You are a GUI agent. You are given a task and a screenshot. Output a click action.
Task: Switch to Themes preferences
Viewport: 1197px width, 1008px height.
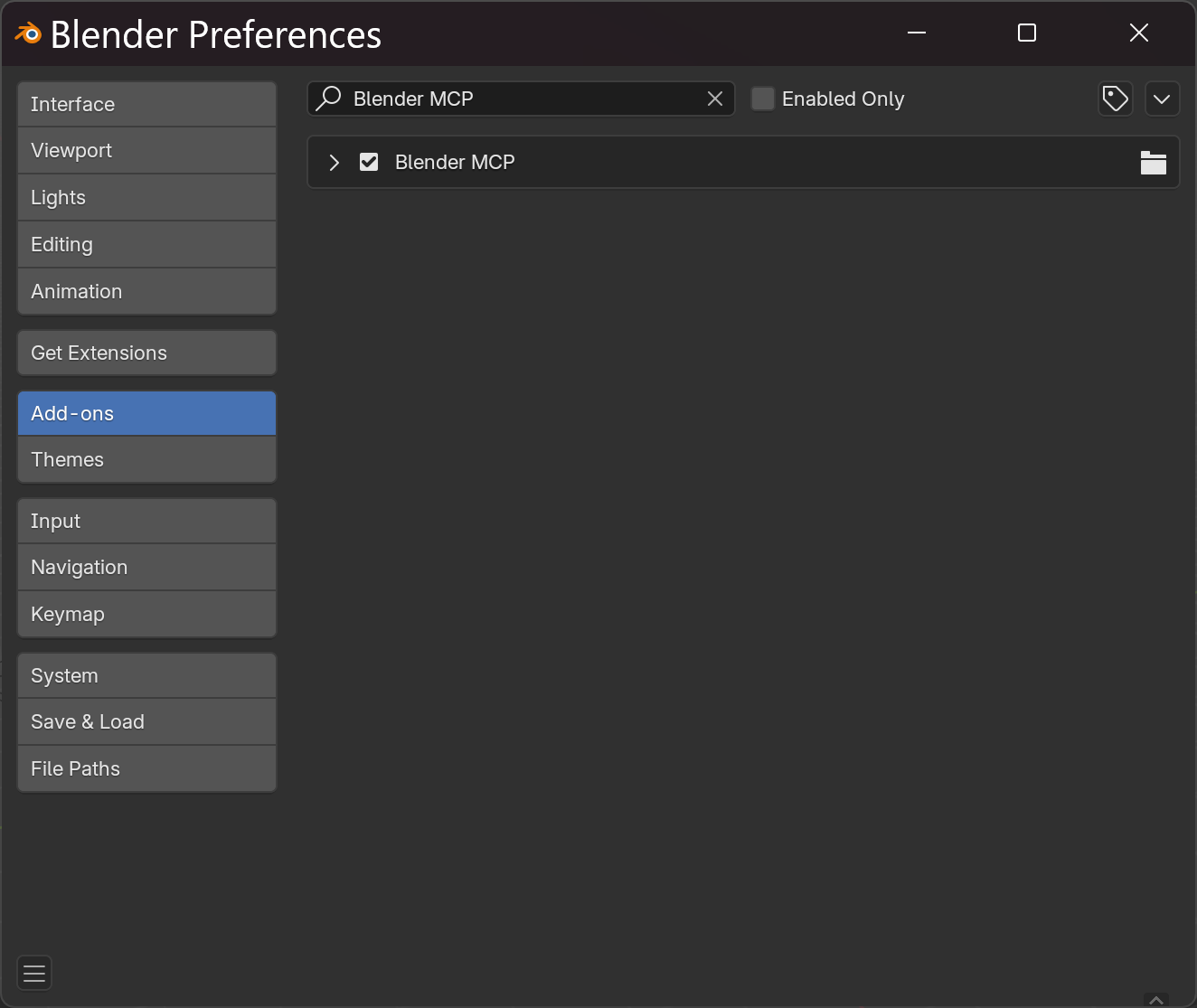coord(146,460)
